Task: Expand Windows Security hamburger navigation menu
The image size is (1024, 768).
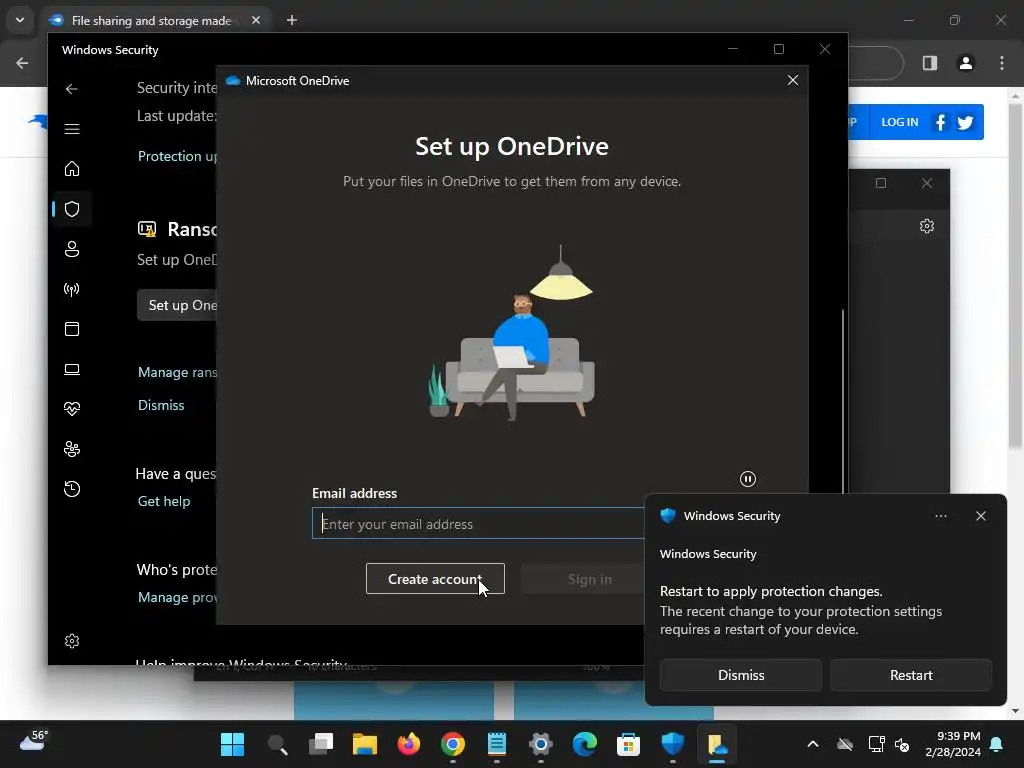Action: point(72,129)
